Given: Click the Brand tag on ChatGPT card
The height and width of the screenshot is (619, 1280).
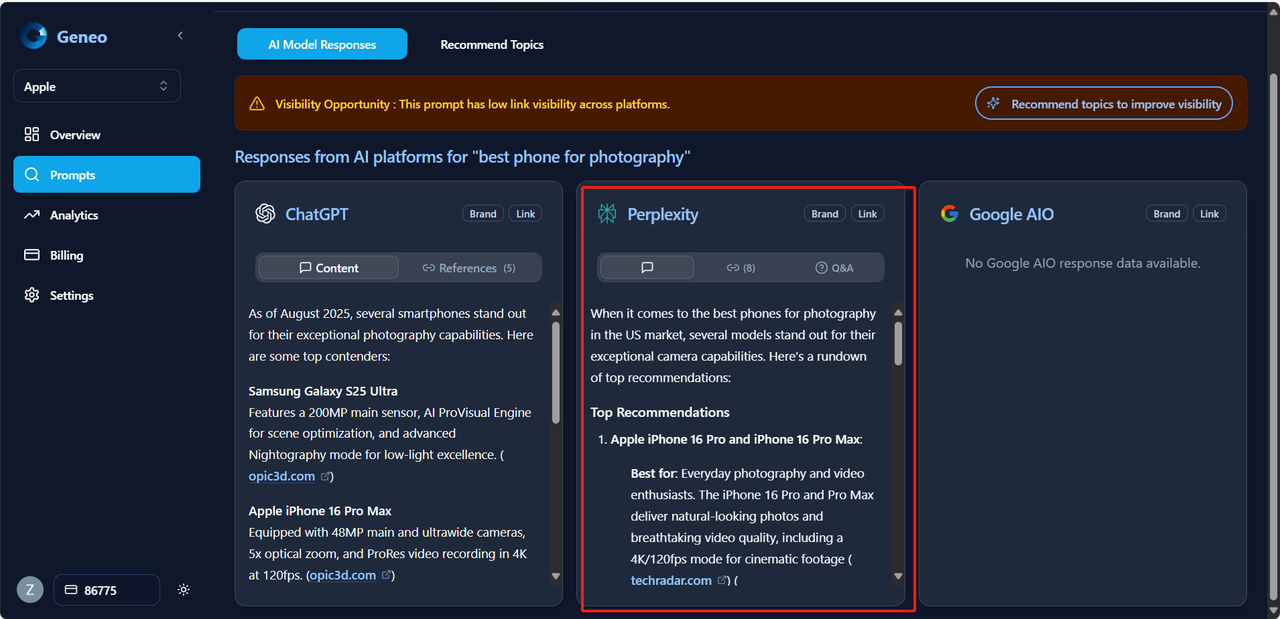Looking at the screenshot, I should (x=483, y=214).
